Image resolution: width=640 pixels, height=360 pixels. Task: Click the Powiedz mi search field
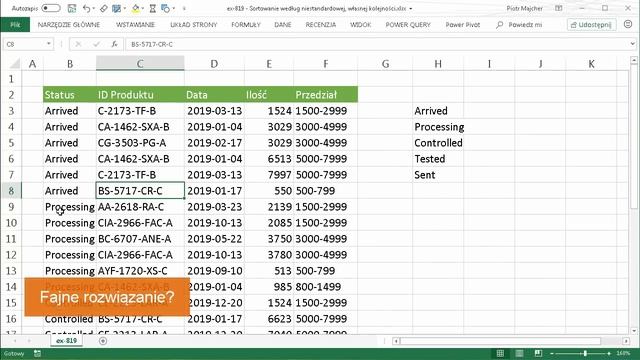pyautogui.click(x=525, y=24)
